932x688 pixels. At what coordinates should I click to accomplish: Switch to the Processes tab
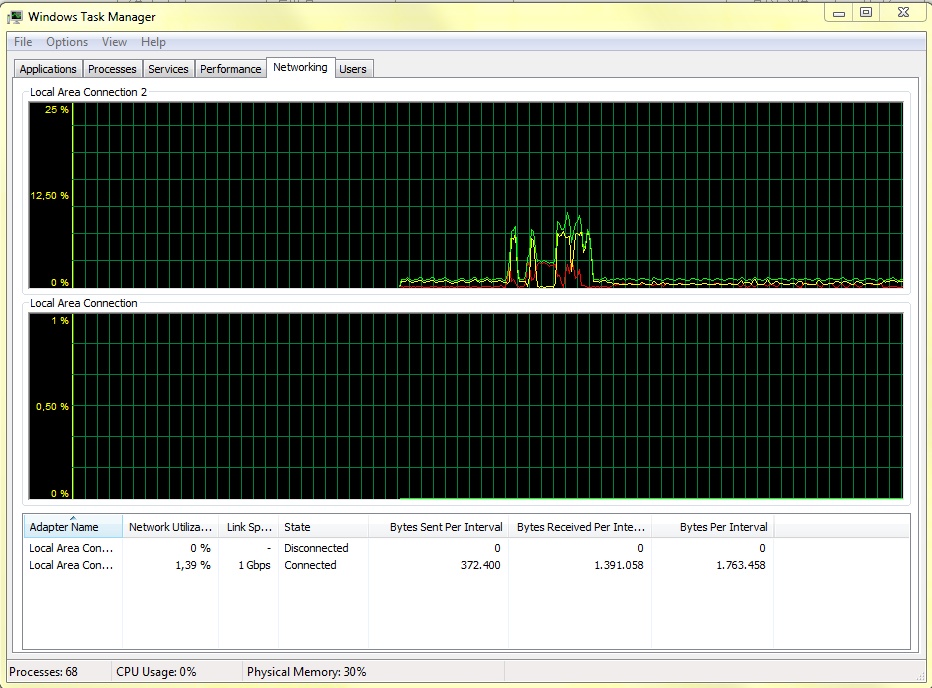pos(112,69)
